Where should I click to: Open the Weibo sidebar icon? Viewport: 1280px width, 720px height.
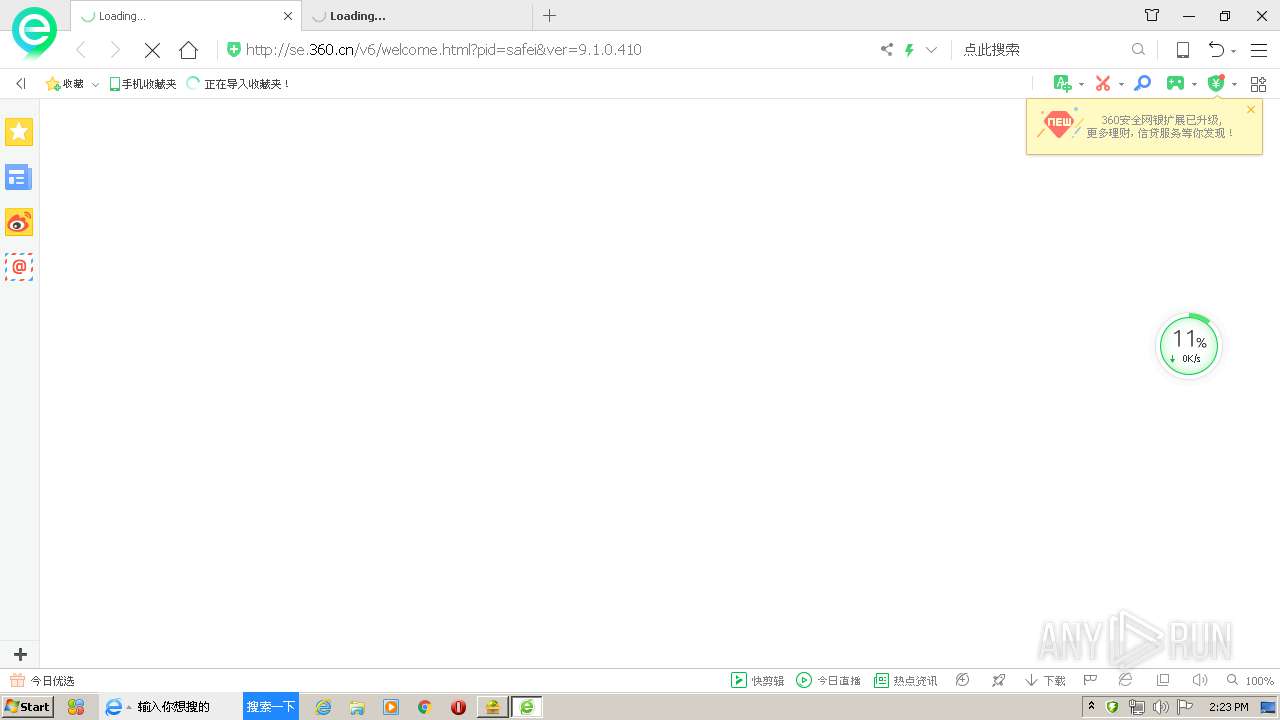(x=19, y=222)
